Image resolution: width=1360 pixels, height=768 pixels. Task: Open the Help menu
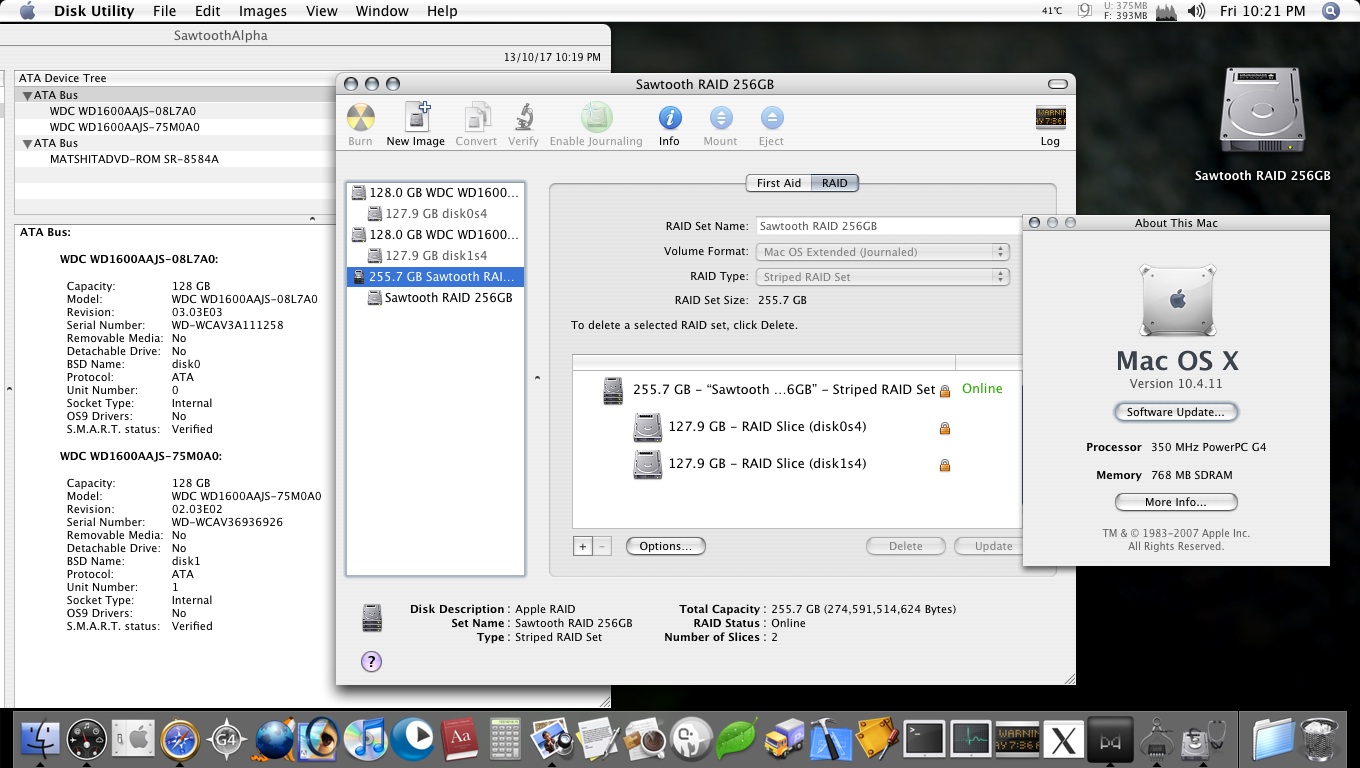[x=442, y=11]
